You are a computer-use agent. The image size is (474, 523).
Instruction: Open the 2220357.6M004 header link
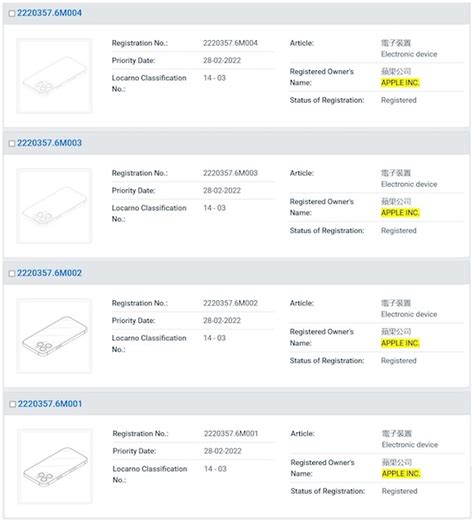point(49,13)
